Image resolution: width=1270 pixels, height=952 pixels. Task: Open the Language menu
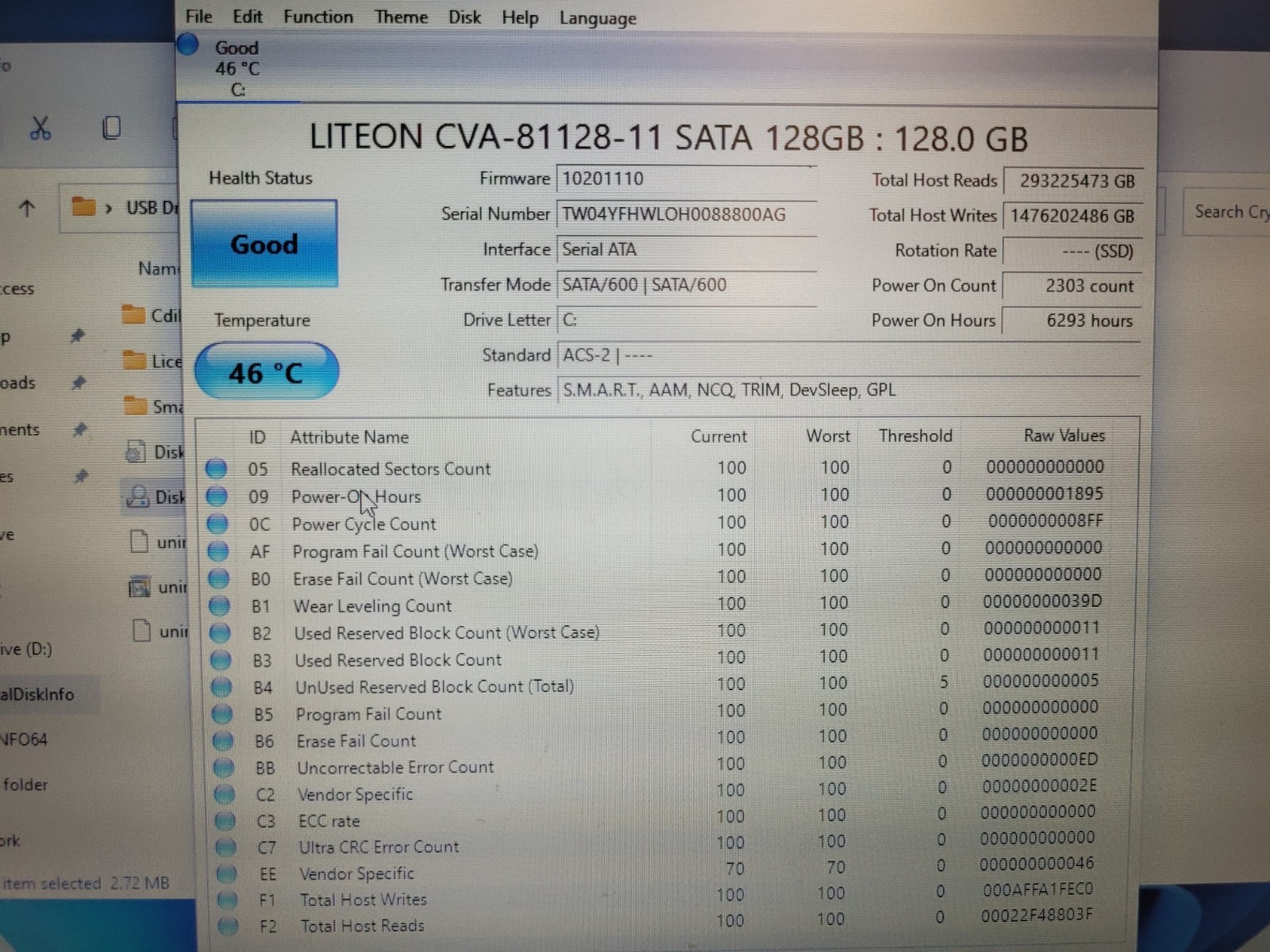point(598,18)
